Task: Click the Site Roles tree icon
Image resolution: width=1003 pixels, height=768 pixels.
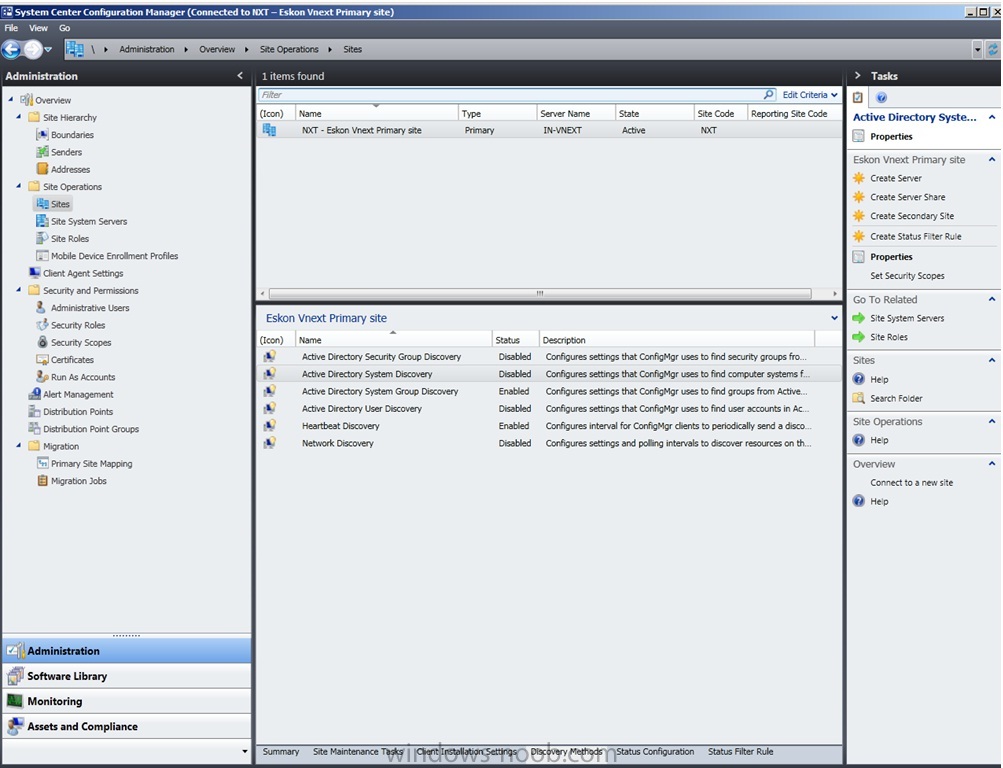Action: click(x=42, y=238)
